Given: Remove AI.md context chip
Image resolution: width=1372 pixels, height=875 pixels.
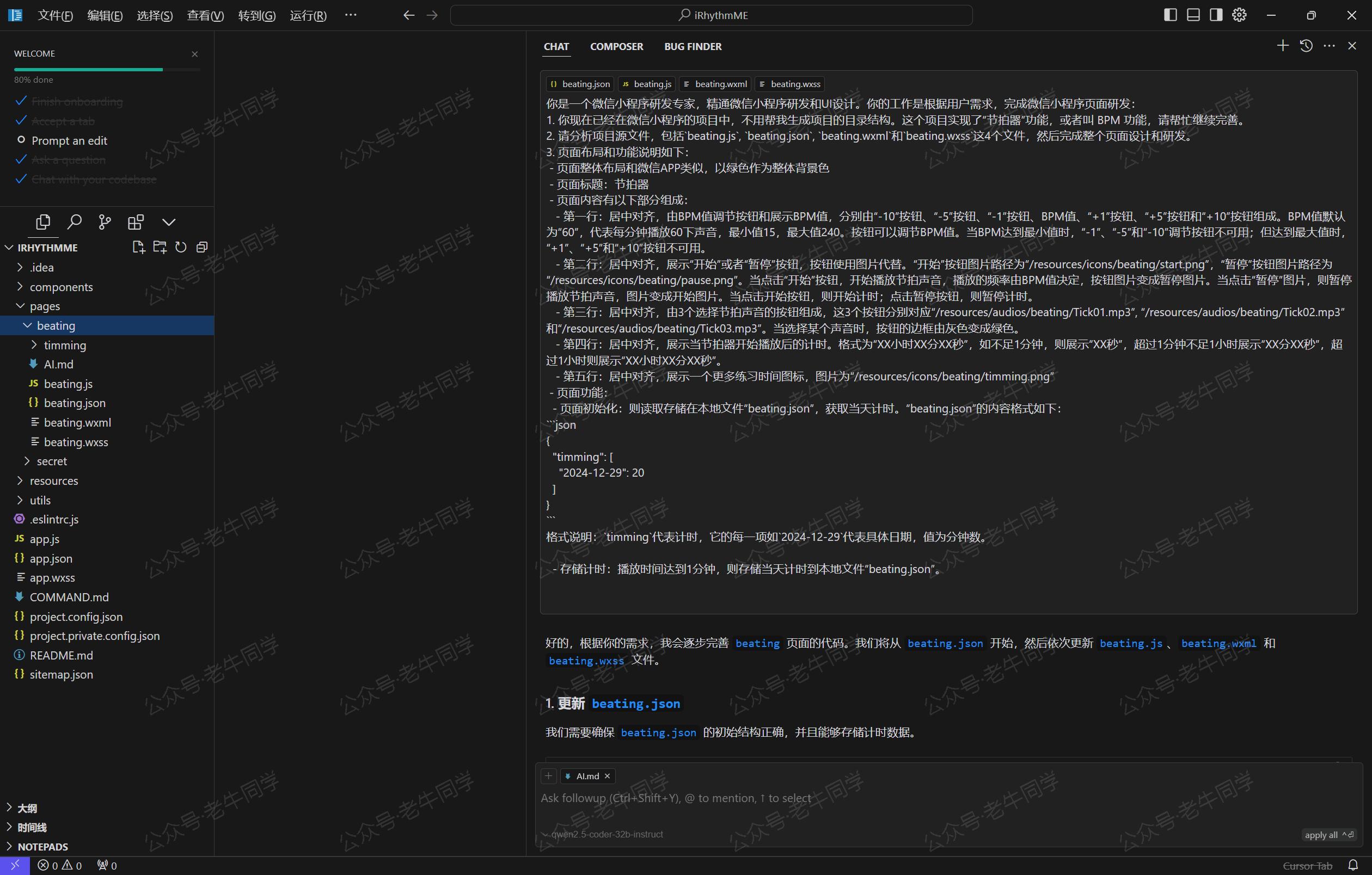Looking at the screenshot, I should point(608,776).
